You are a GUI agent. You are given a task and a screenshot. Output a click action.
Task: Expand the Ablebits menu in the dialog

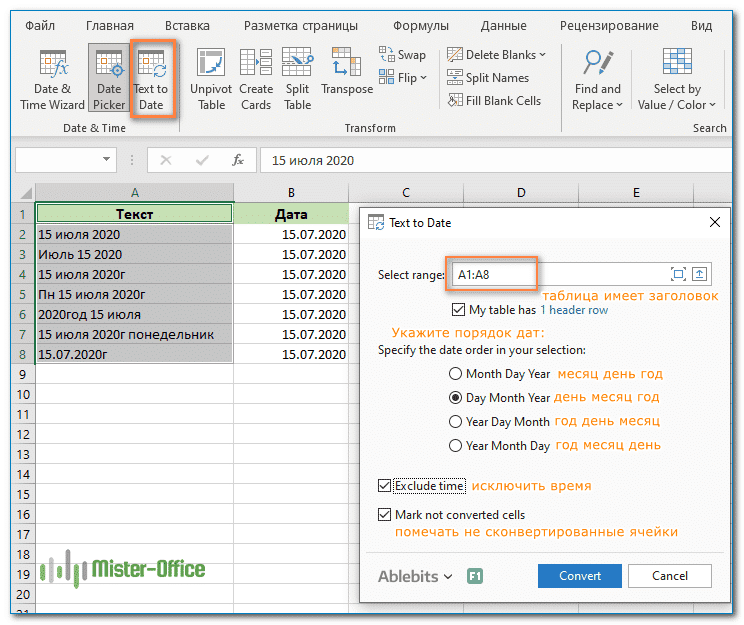coord(415,576)
